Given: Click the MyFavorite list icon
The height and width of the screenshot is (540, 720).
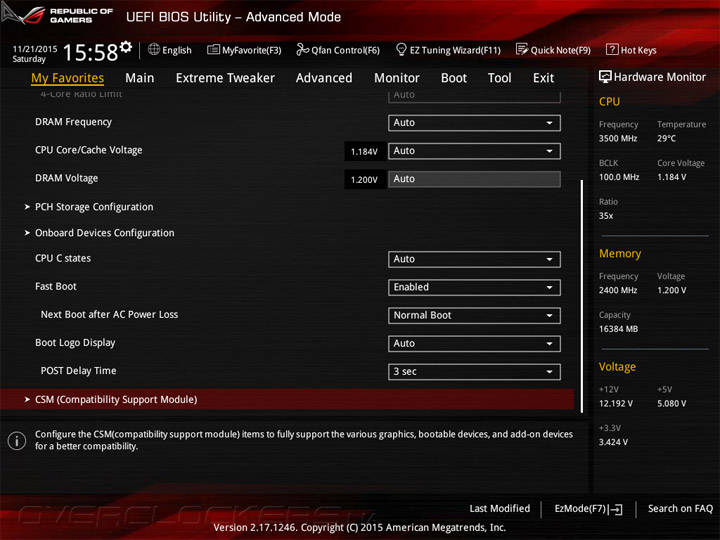Looking at the screenshot, I should point(213,49).
